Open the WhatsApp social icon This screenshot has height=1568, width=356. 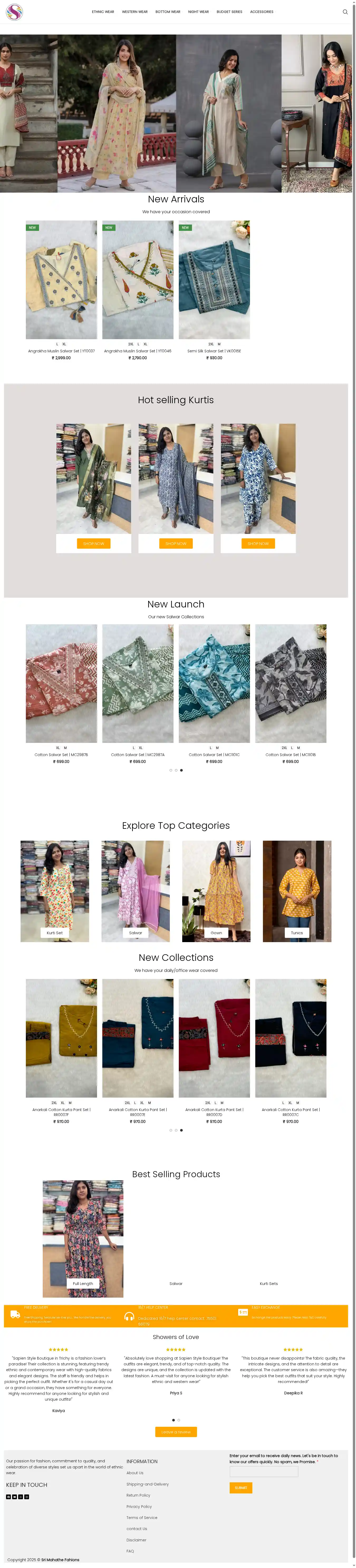(21, 1497)
